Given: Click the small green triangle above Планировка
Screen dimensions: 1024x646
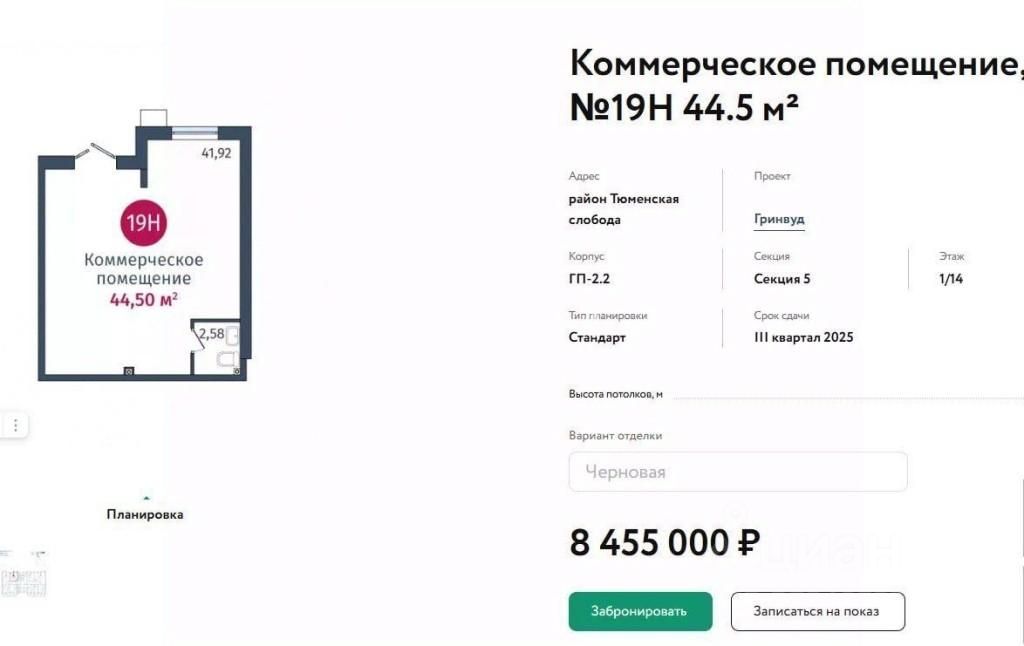Looking at the screenshot, I should 146,498.
